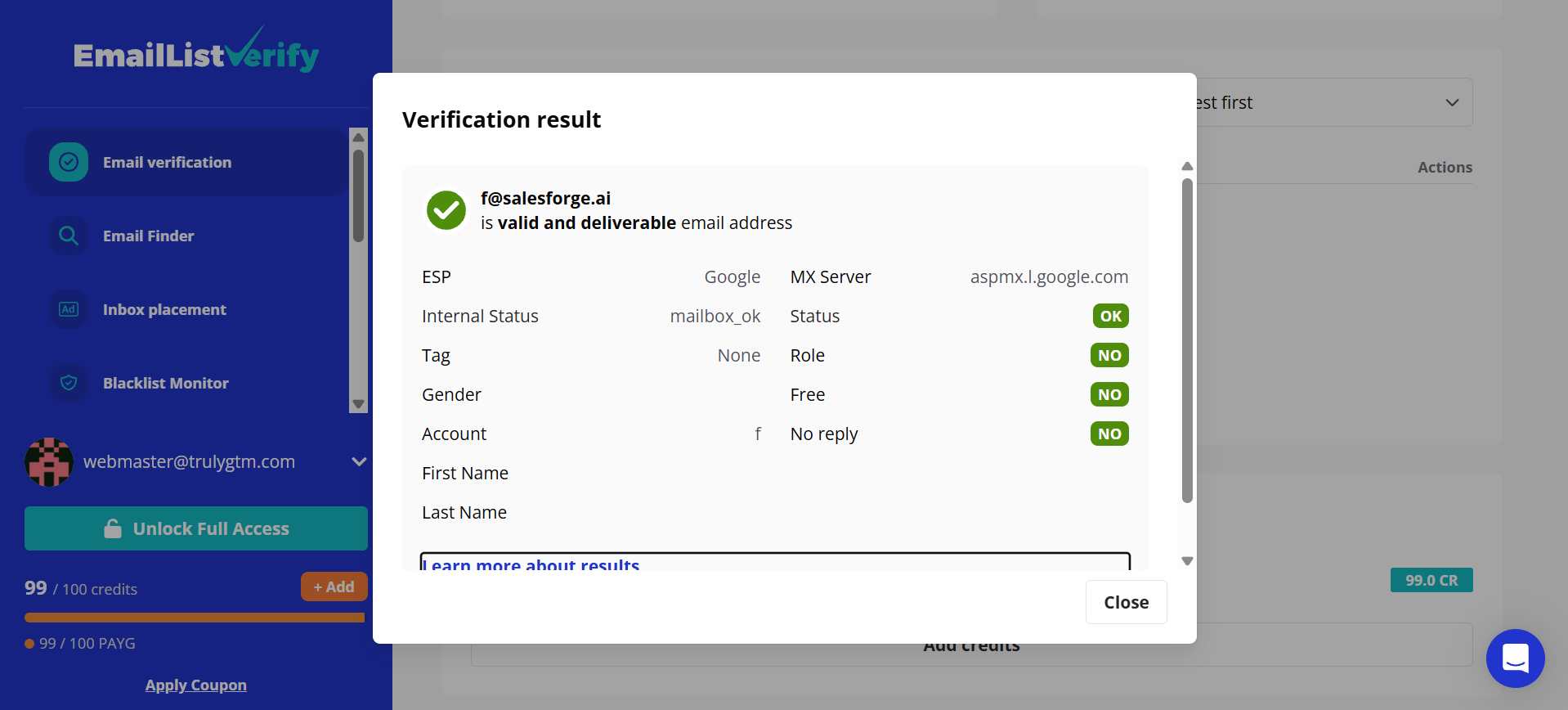Open Inbox placement menu item

tap(186, 309)
